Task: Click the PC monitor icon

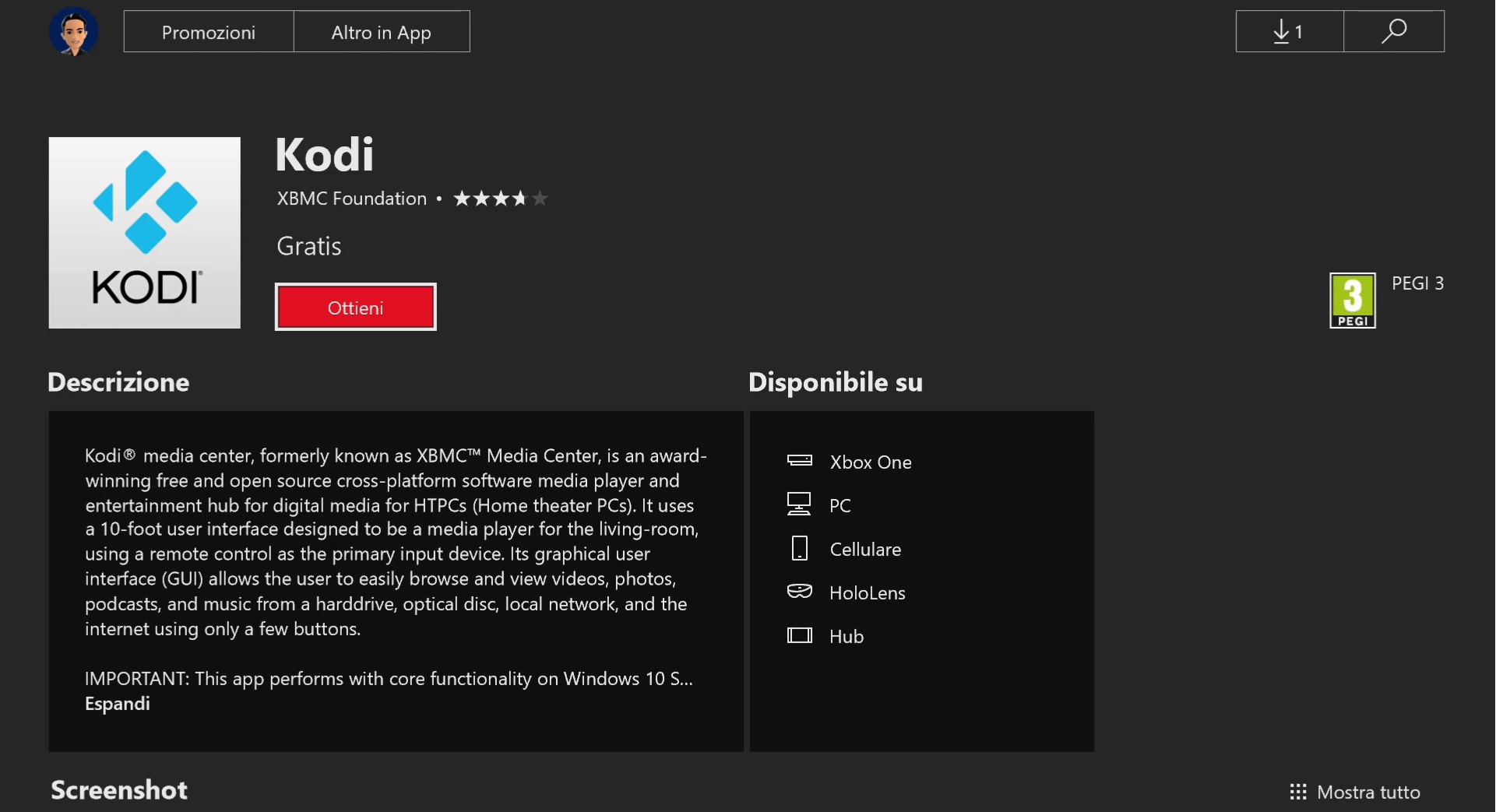Action: pos(799,504)
